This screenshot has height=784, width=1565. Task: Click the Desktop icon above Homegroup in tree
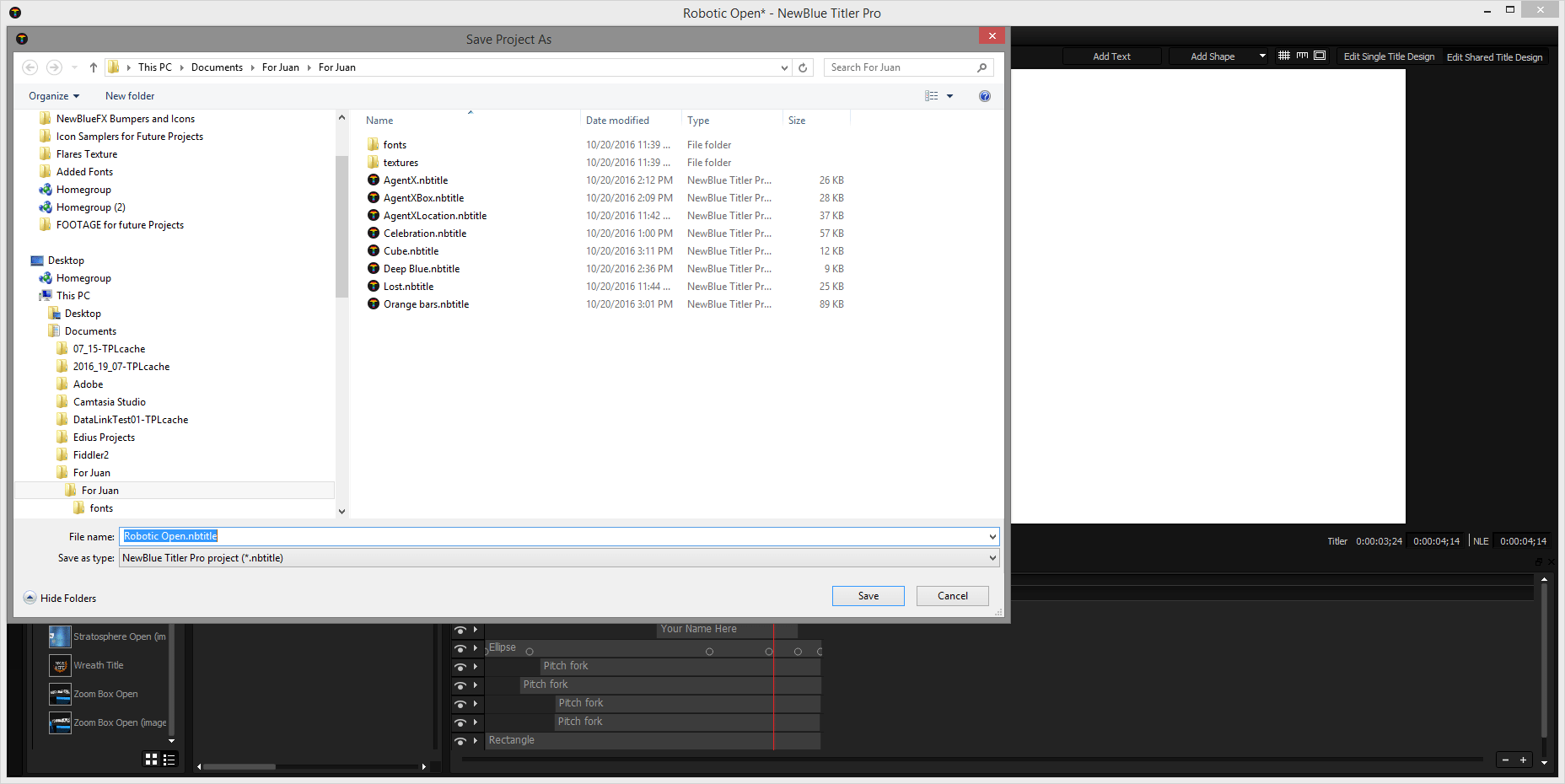point(37,260)
